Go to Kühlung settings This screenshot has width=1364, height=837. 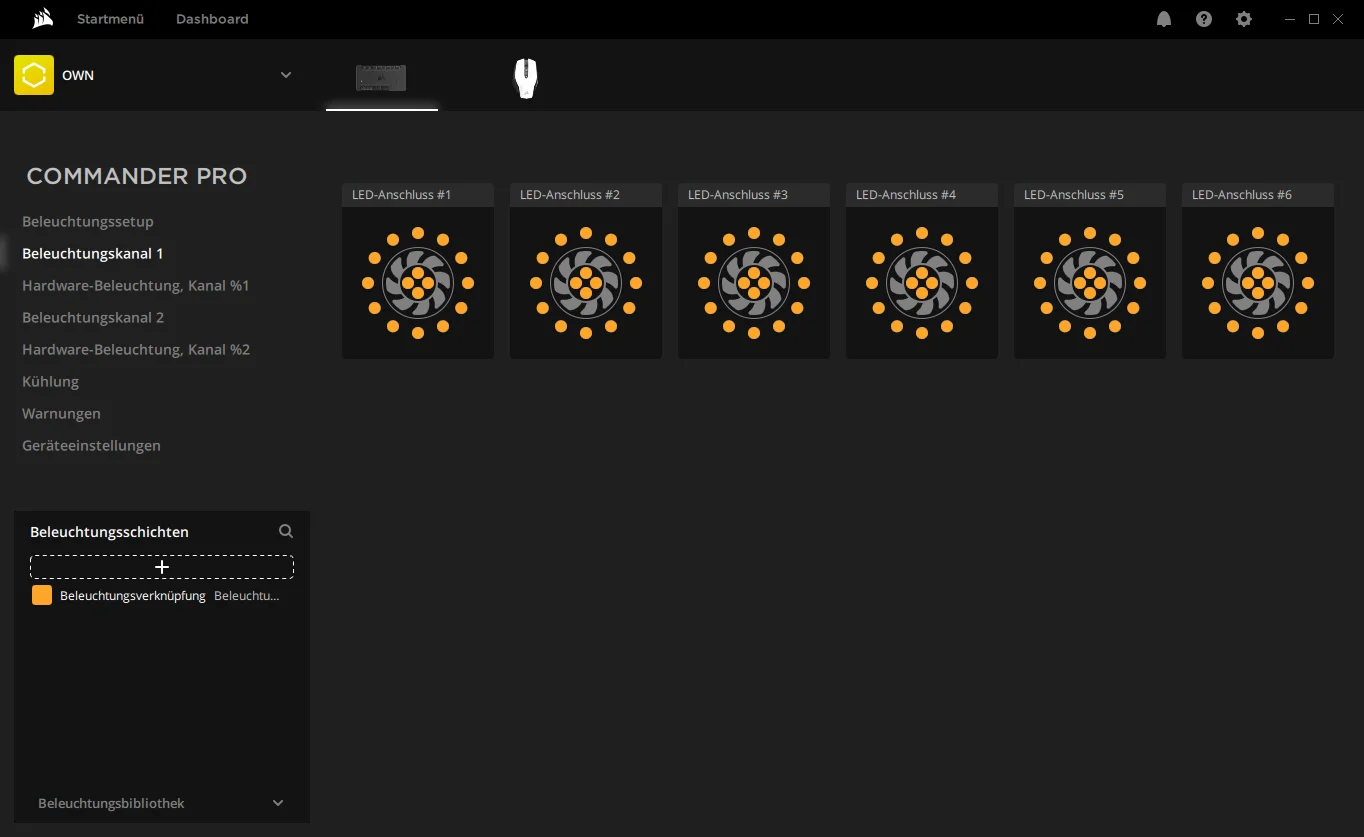coord(51,381)
